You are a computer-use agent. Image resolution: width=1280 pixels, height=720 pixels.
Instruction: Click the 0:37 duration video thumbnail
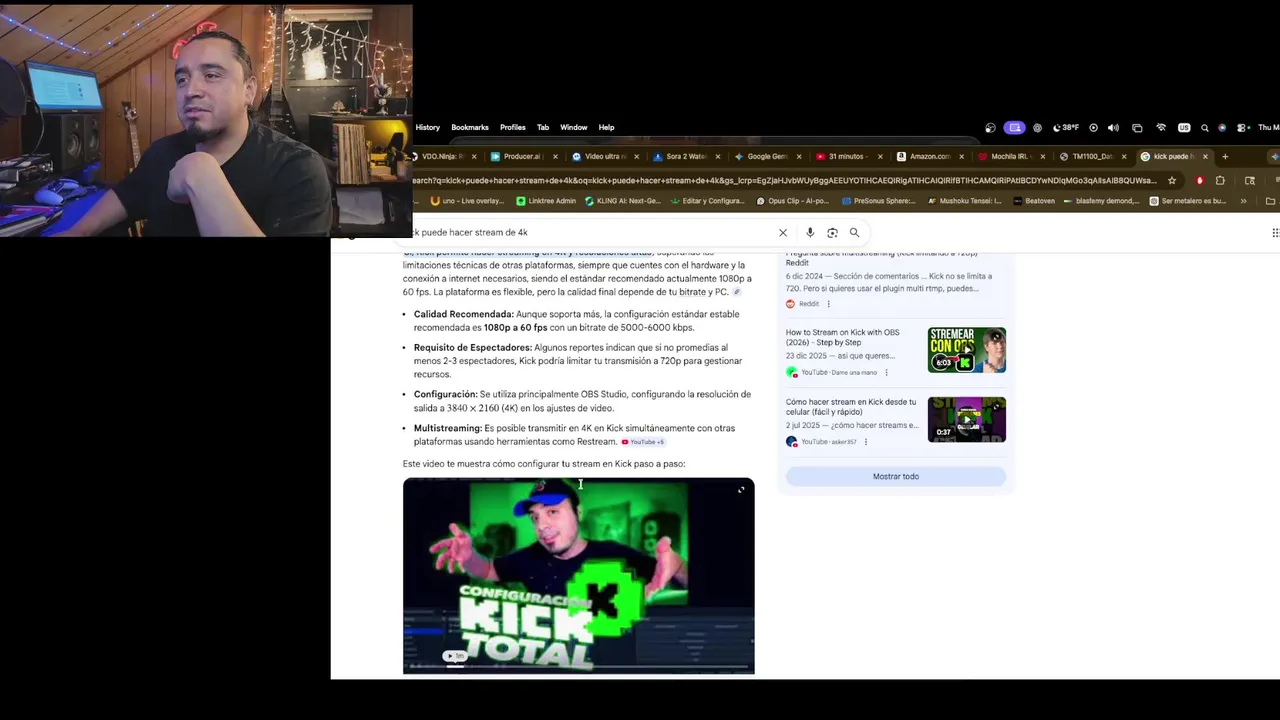(x=967, y=420)
